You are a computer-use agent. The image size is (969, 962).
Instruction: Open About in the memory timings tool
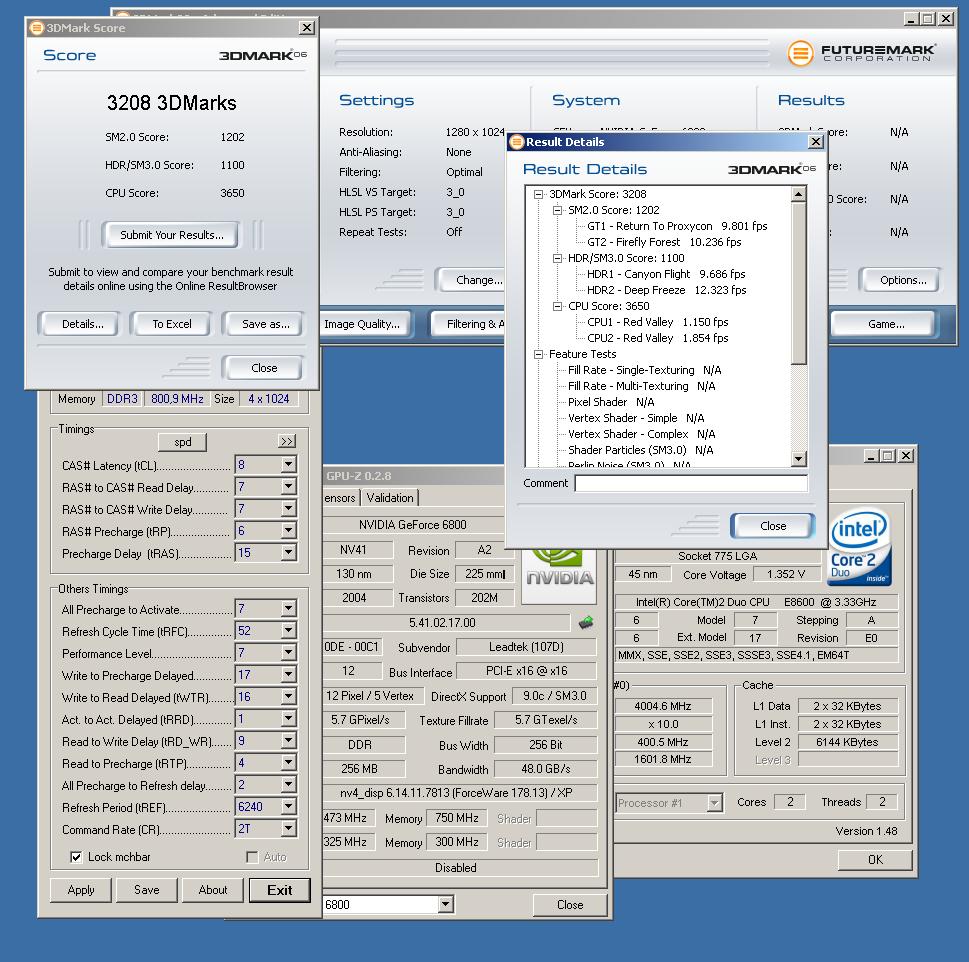(213, 890)
